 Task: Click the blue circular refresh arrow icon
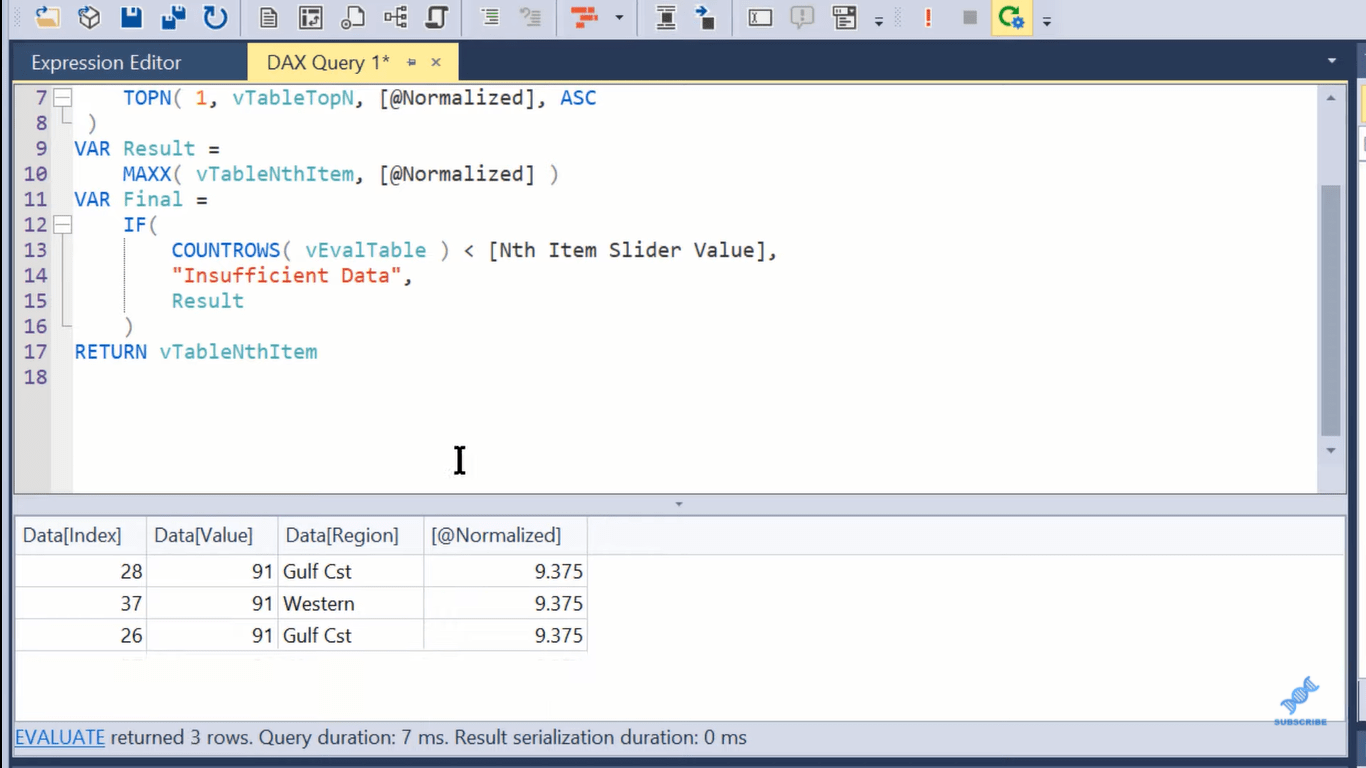(215, 17)
